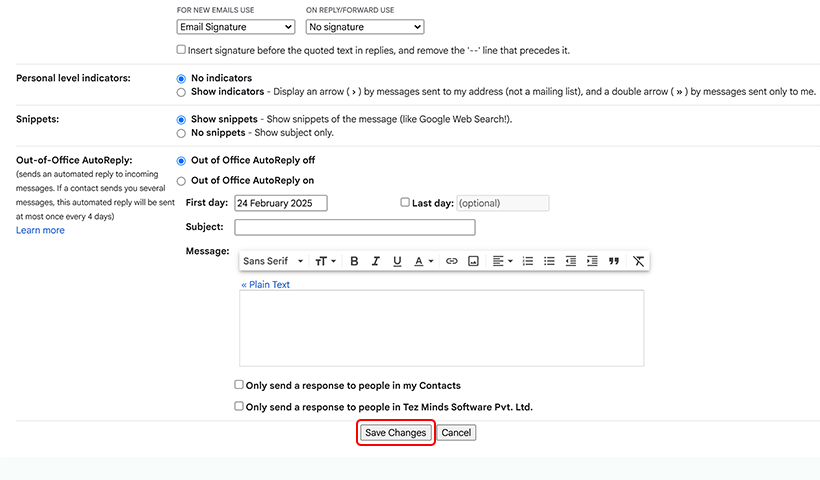820x480 pixels.
Task: Increase indent in the message
Action: (x=592, y=261)
